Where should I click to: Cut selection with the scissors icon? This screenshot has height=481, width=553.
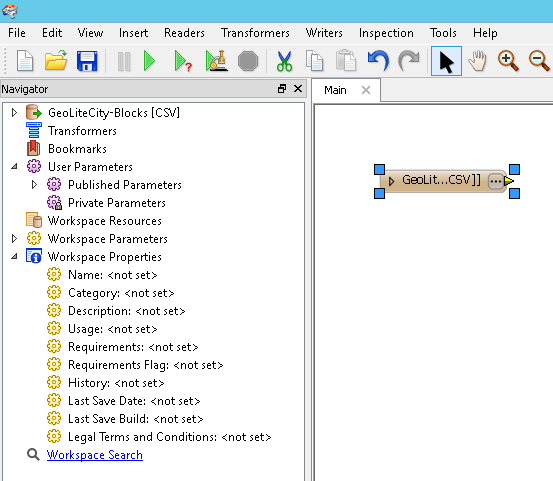point(284,61)
